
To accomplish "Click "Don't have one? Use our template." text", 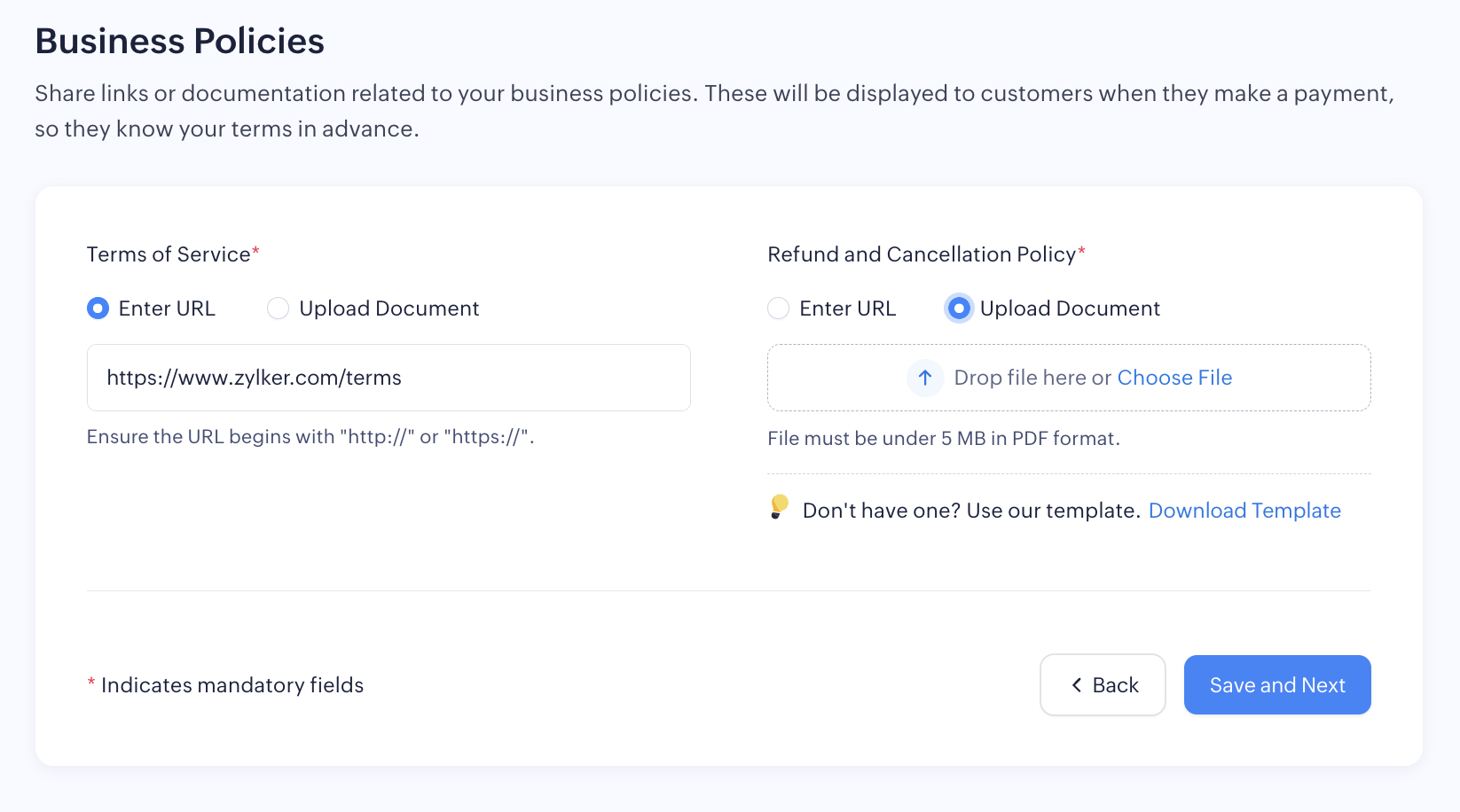I will 971,511.
